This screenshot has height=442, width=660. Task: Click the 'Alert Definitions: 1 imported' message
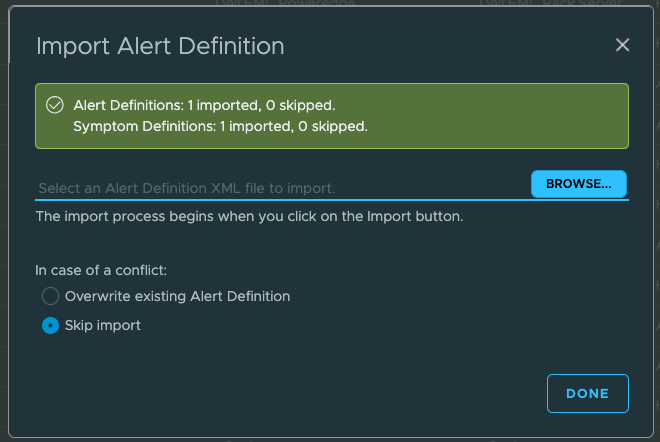click(204, 105)
